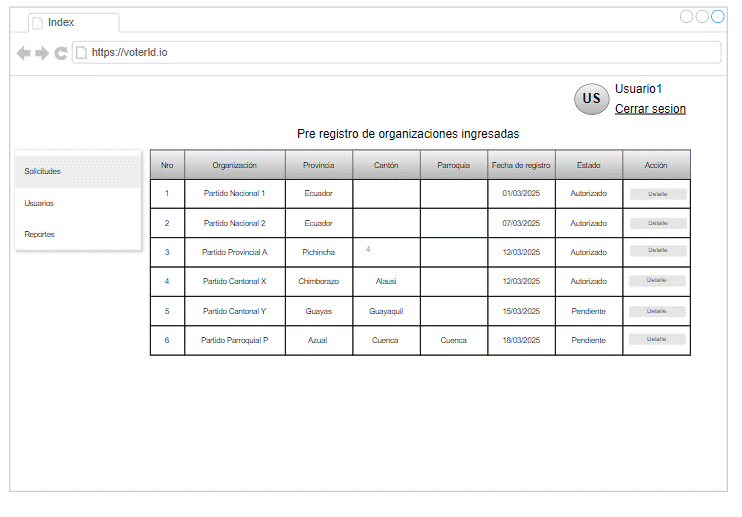Click the Pre registro de organizaciones ingresadas heading

tap(408, 134)
